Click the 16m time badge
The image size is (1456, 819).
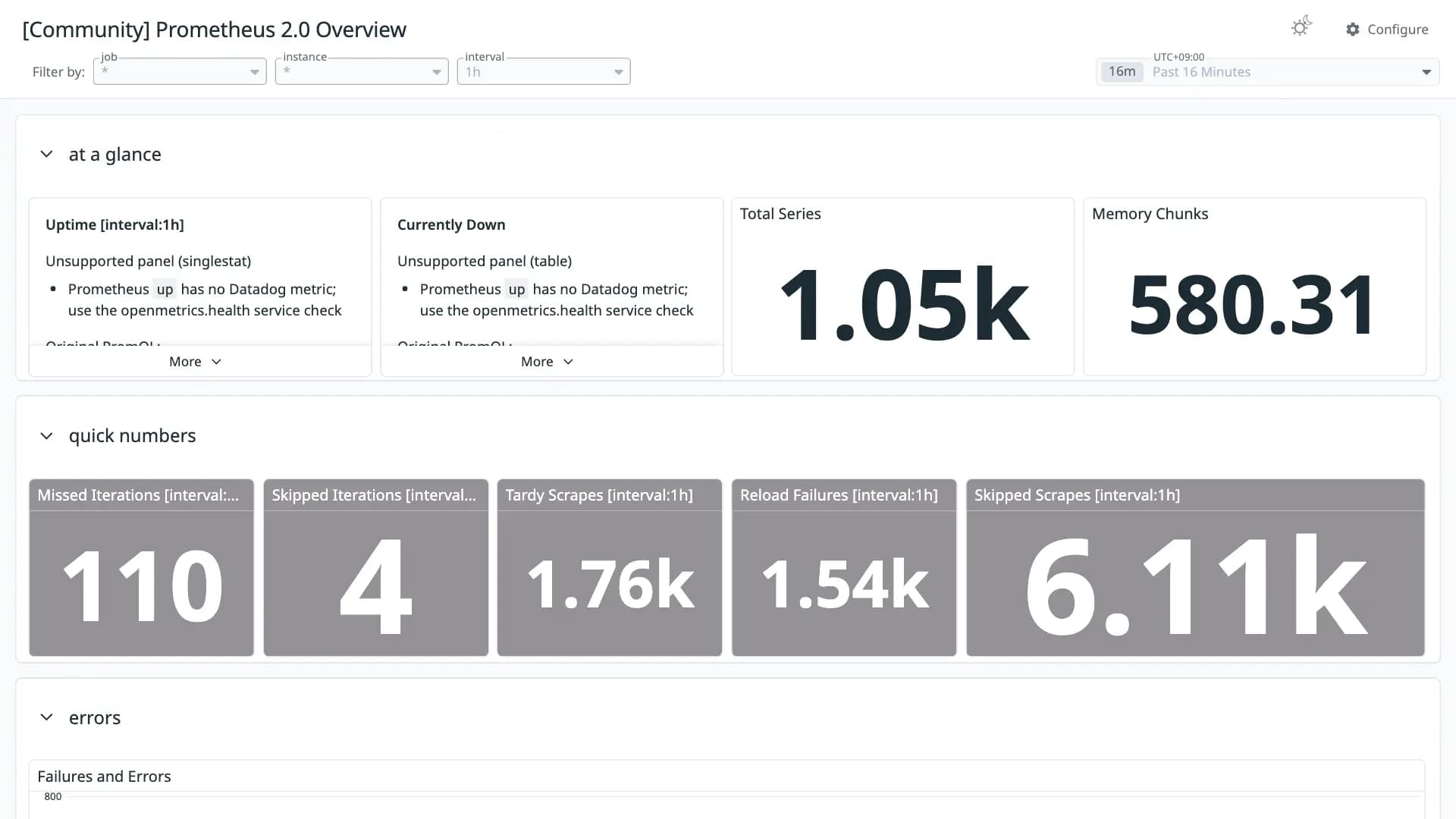(1122, 72)
